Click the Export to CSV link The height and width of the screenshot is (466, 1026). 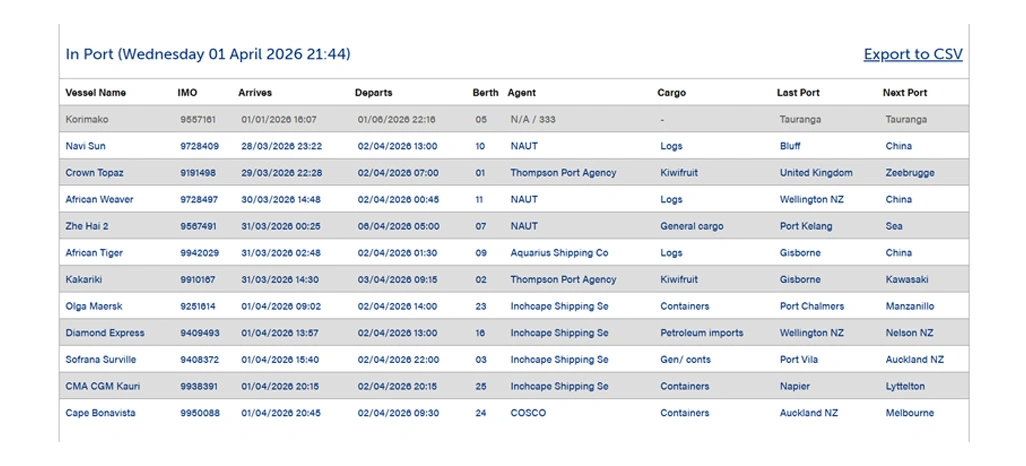[x=912, y=54]
